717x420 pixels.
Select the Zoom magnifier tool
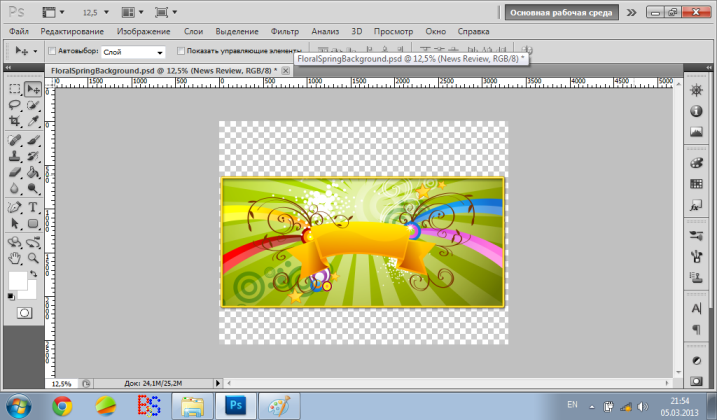coord(33,258)
